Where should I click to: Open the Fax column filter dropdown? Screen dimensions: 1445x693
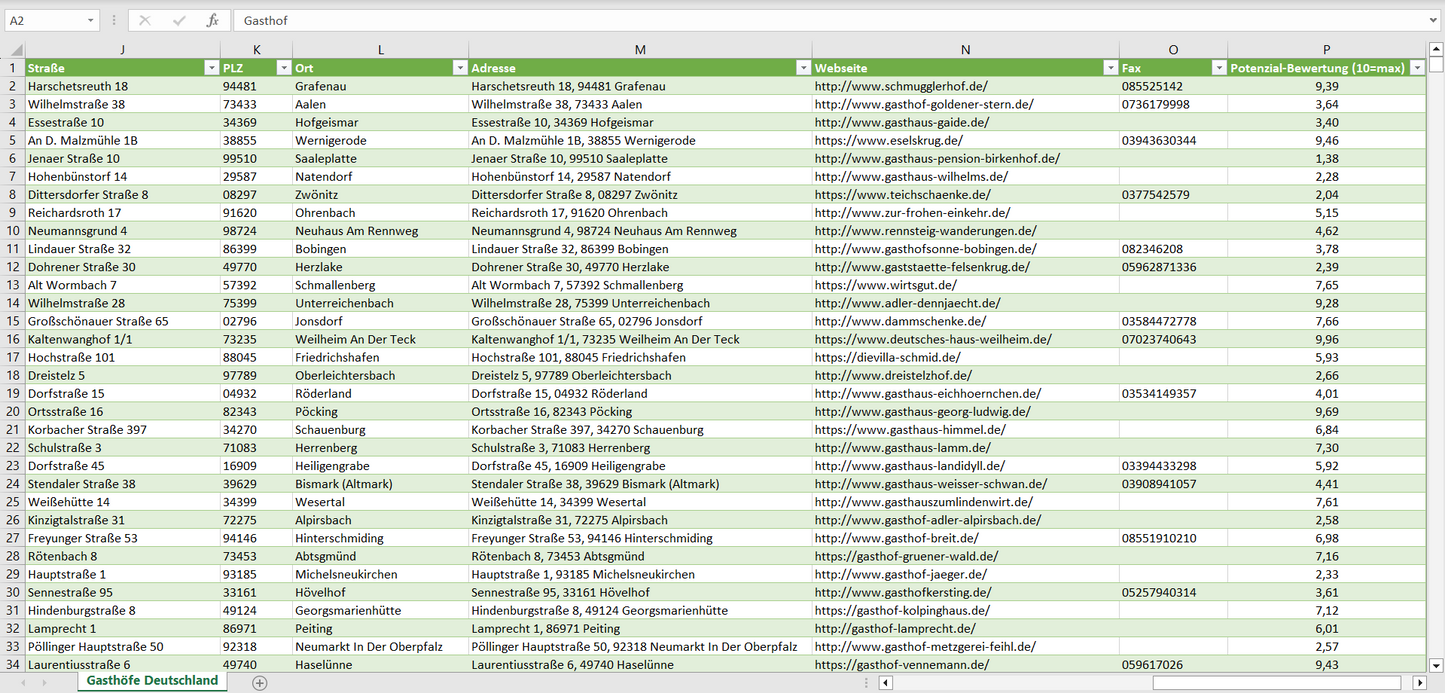click(x=1218, y=68)
